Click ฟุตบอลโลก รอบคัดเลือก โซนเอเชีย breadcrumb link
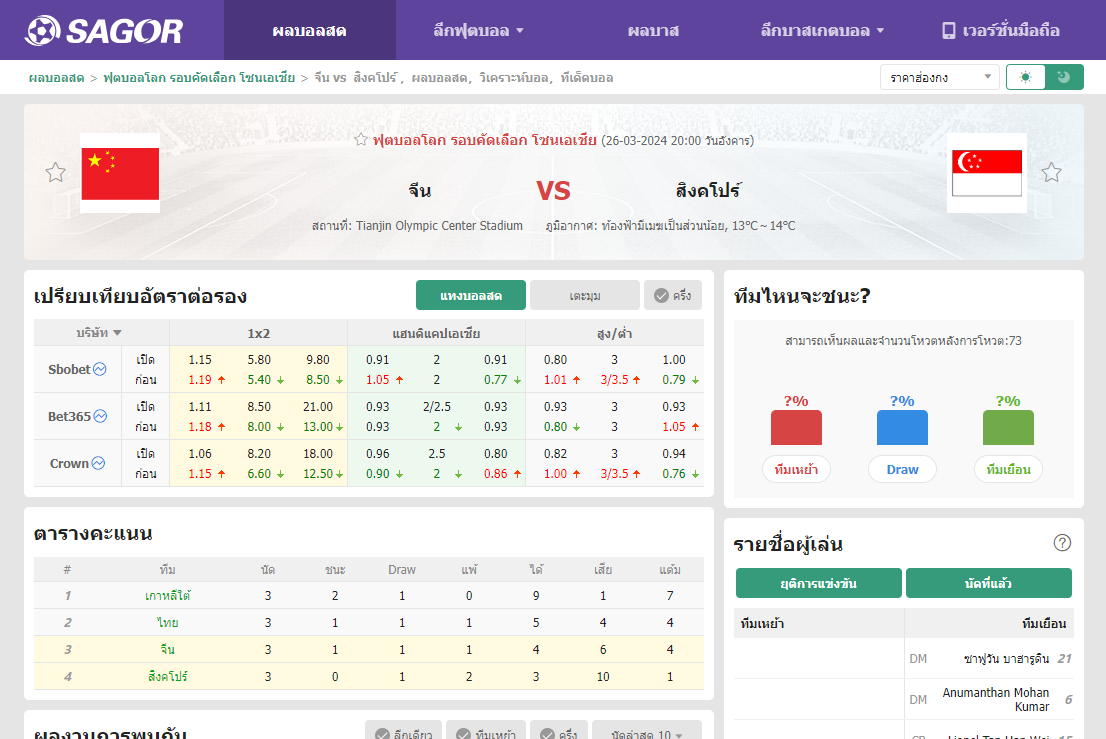Screen dimensions: 1106x739 199,78
